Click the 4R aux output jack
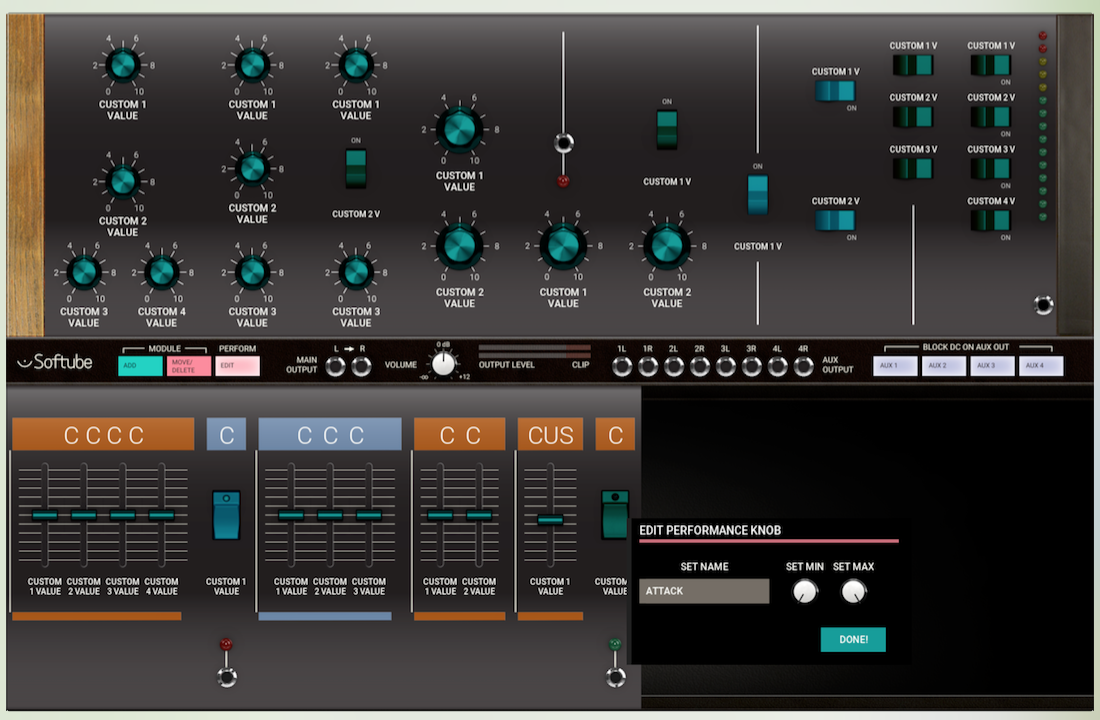This screenshot has width=1100, height=720. 803,367
